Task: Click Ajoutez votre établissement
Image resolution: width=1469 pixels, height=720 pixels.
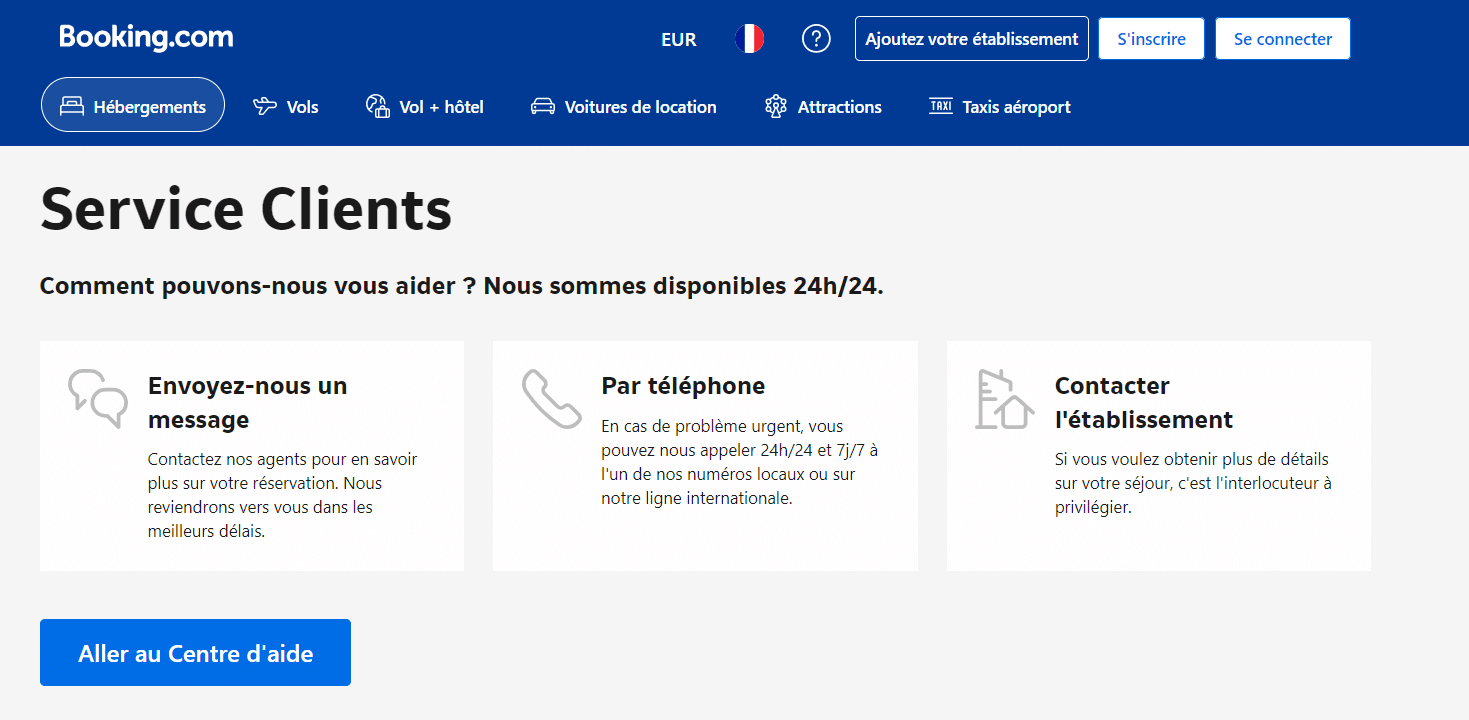Action: [971, 38]
